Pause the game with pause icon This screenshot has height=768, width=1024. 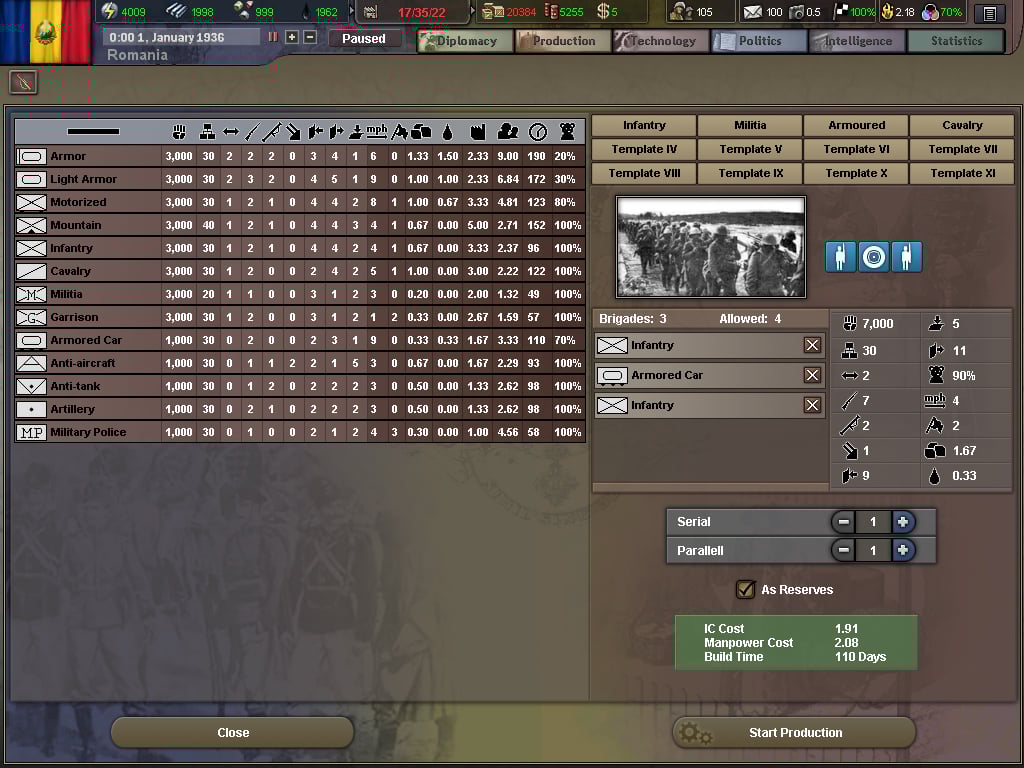pos(273,37)
